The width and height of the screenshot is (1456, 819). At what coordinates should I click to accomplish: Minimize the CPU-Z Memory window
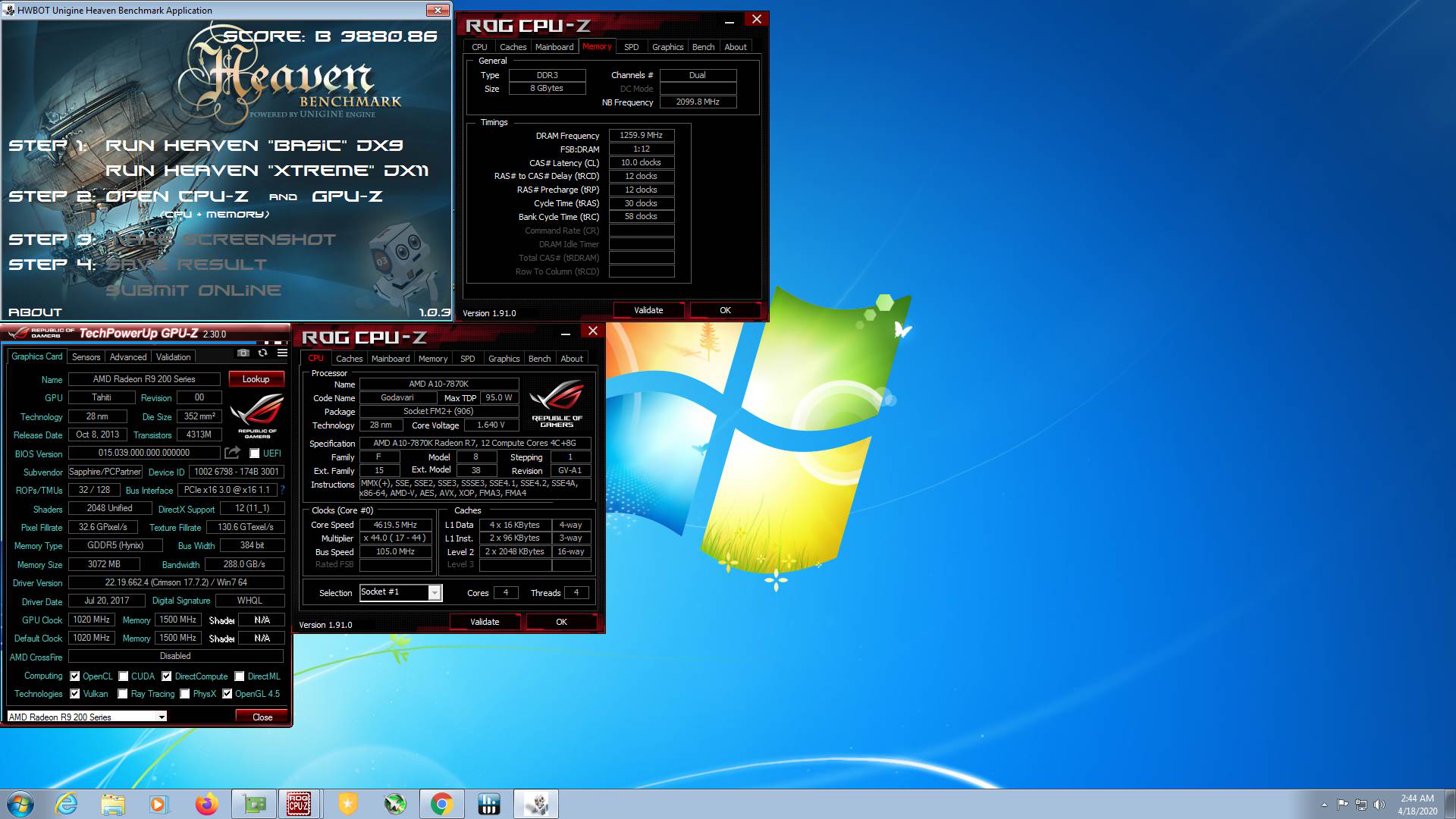729,22
